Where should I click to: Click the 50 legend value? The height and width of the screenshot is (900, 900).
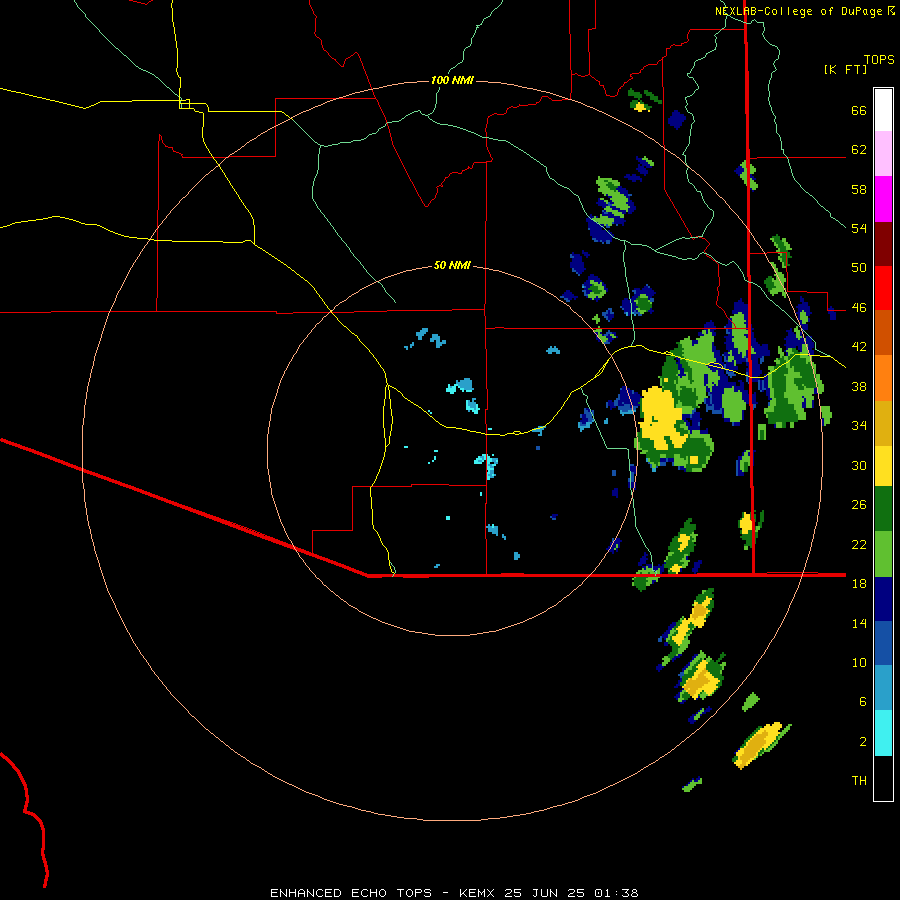tap(859, 268)
